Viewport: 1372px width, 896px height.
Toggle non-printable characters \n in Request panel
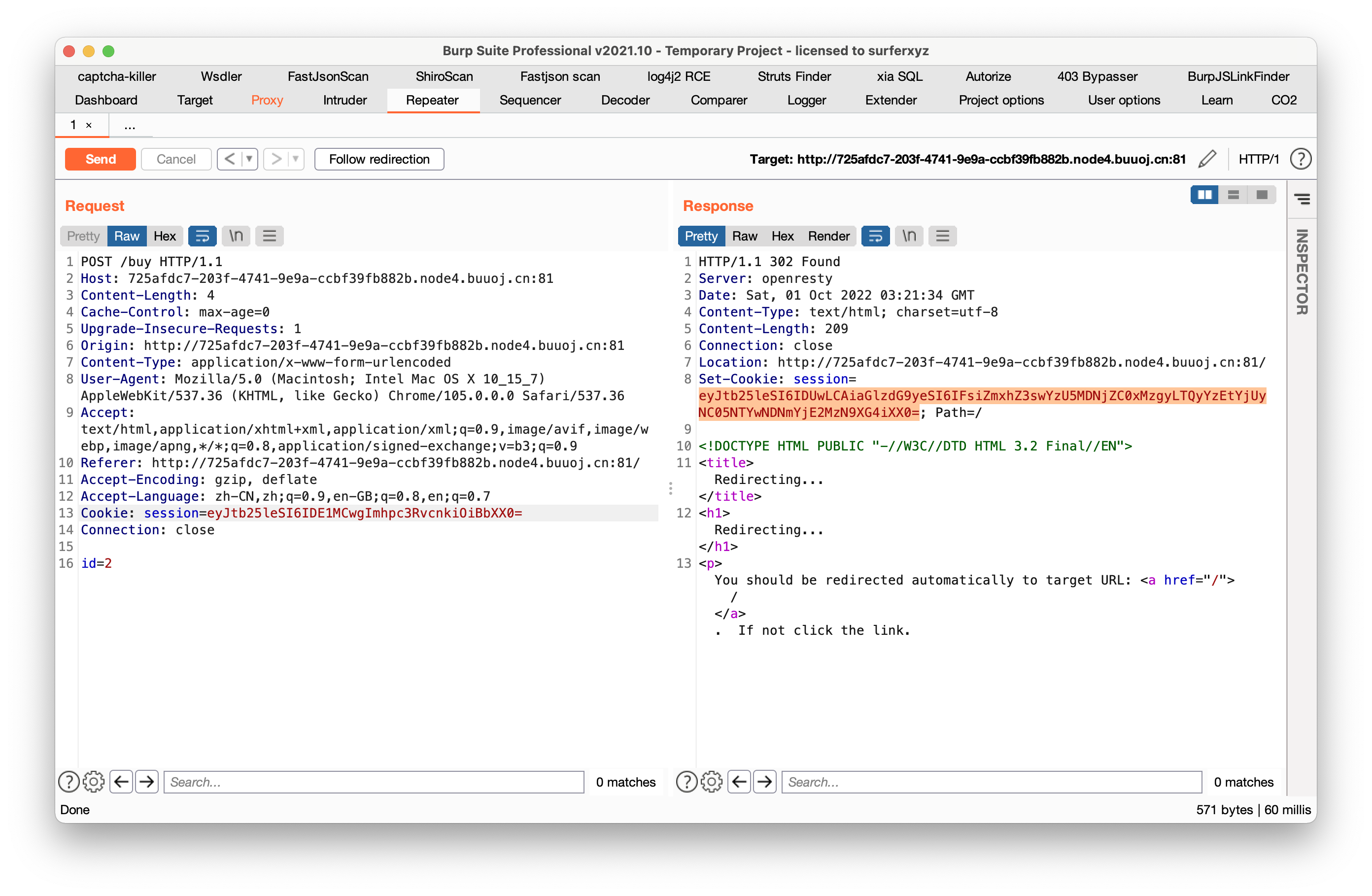(x=236, y=236)
